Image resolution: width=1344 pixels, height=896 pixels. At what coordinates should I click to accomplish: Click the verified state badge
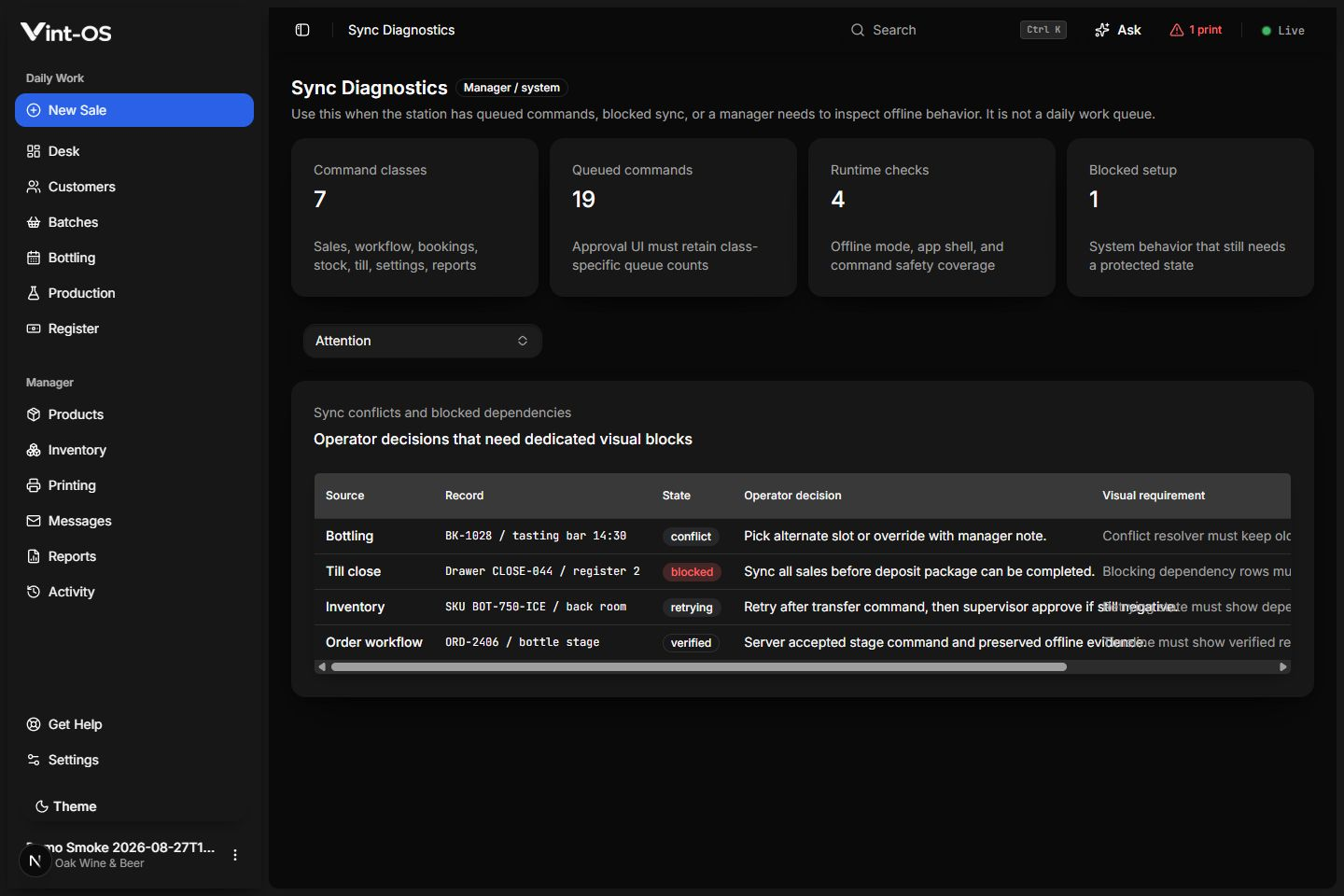point(691,643)
